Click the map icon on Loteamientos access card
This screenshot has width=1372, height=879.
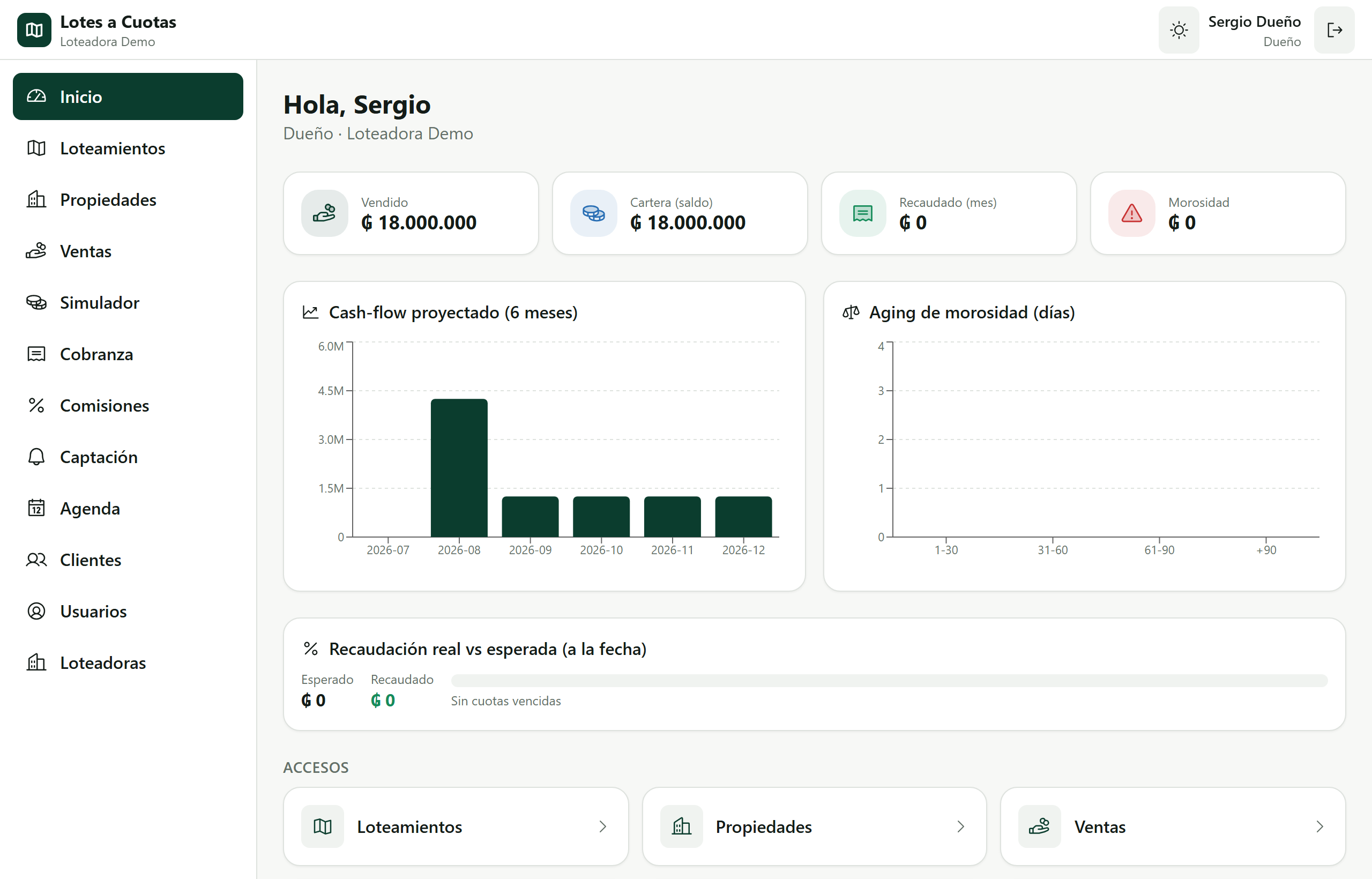[x=323, y=826]
